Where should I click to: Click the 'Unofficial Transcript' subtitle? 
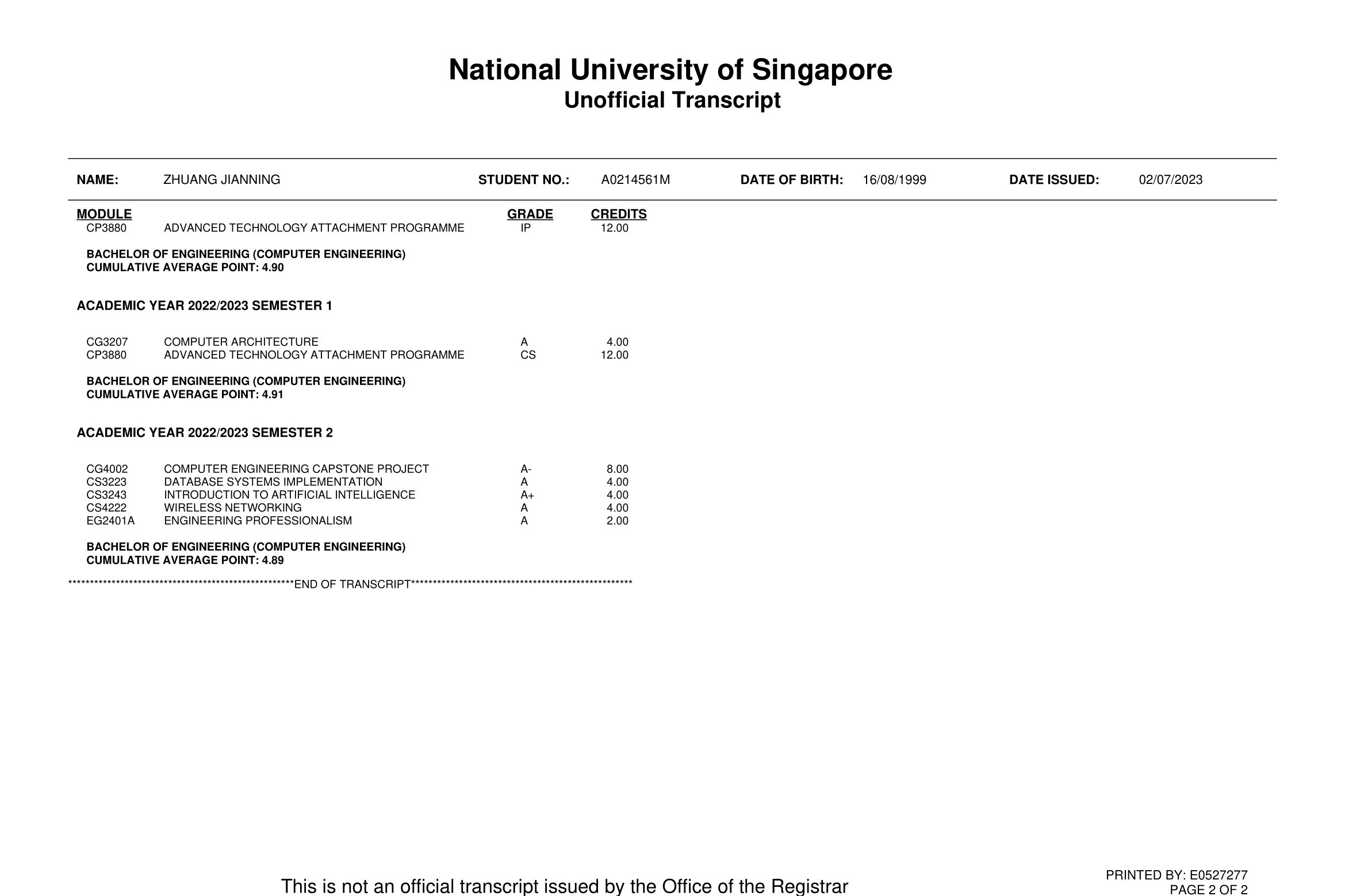coord(672,100)
